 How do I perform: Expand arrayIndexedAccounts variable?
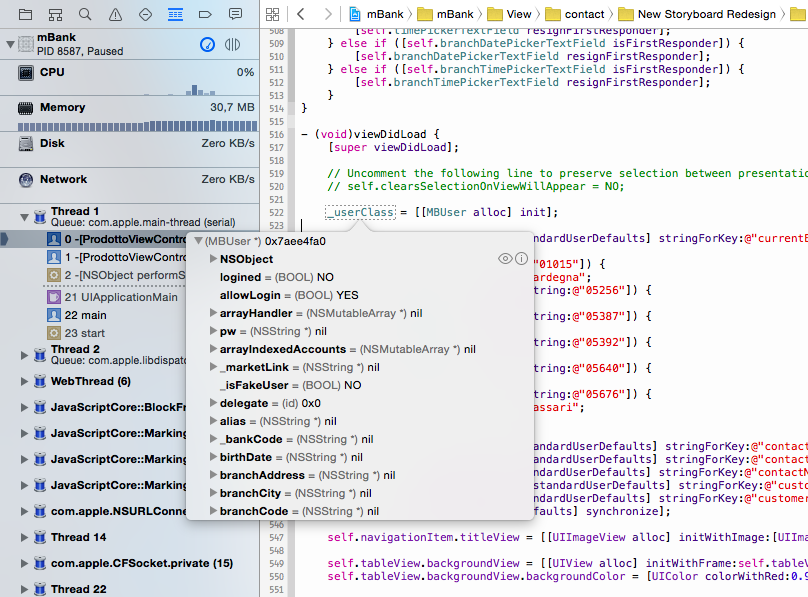pyautogui.click(x=213, y=349)
